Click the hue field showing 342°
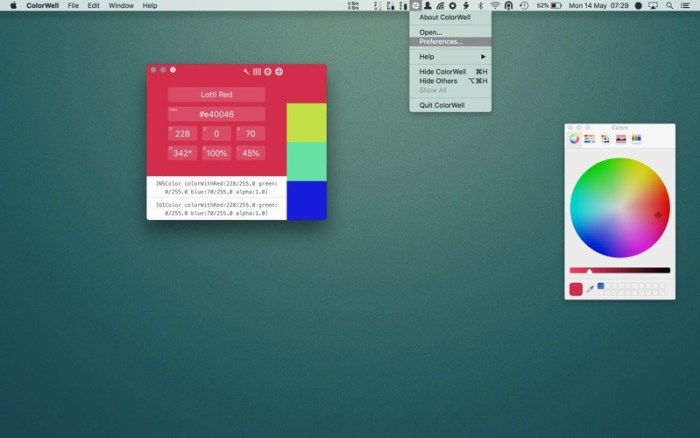Image resolution: width=700 pixels, height=438 pixels. (183, 153)
